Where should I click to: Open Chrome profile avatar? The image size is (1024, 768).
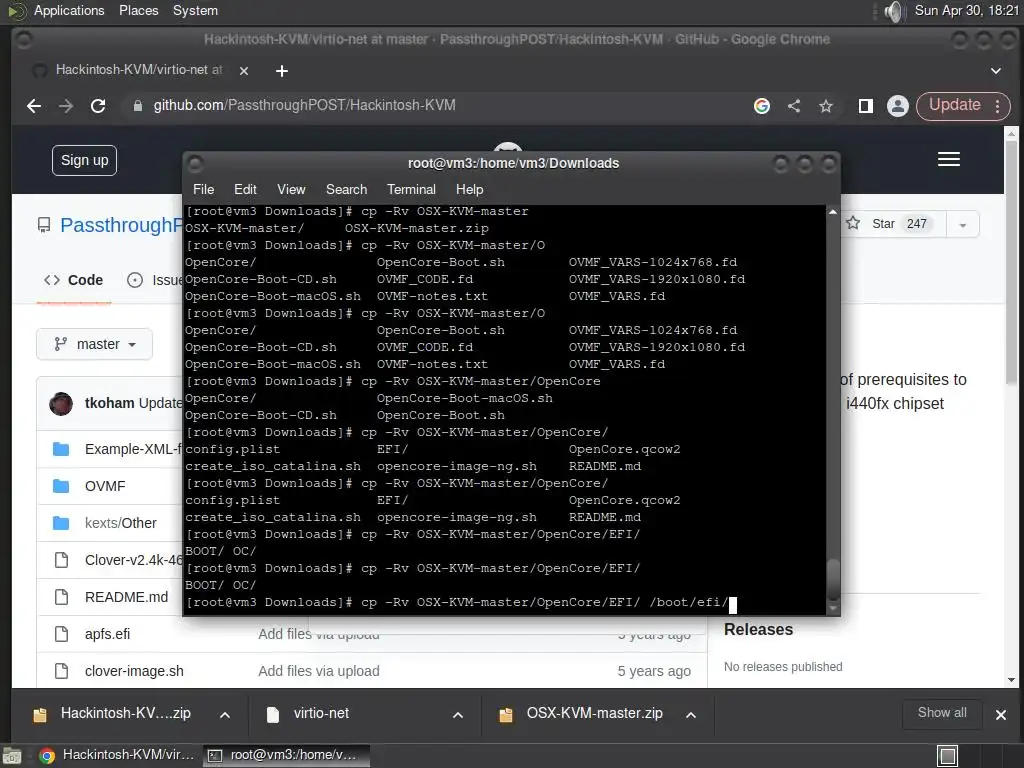pyautogui.click(x=898, y=106)
